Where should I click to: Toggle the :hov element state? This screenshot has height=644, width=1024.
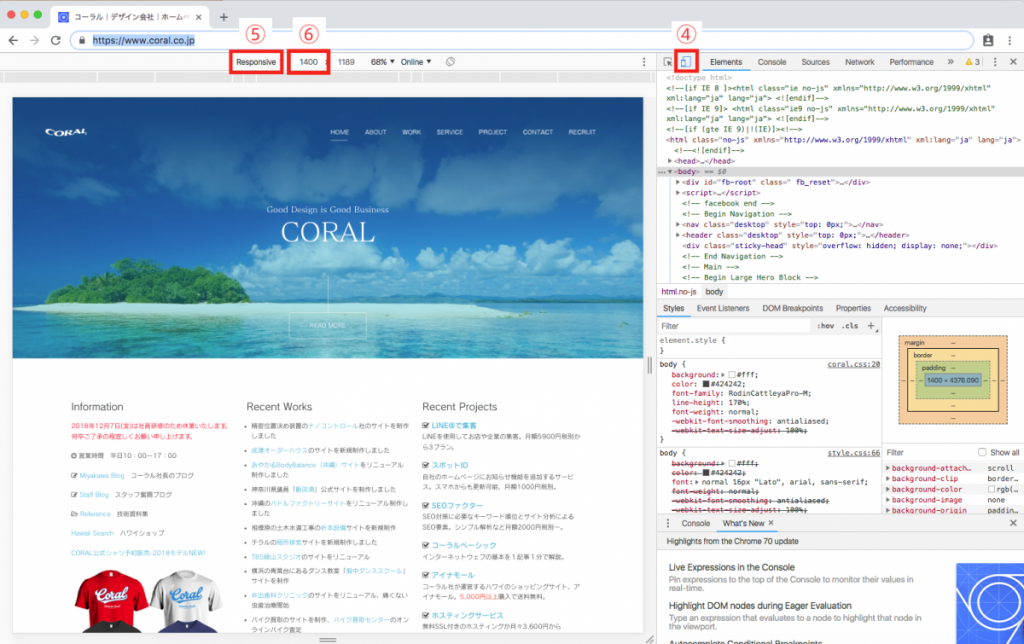825,326
